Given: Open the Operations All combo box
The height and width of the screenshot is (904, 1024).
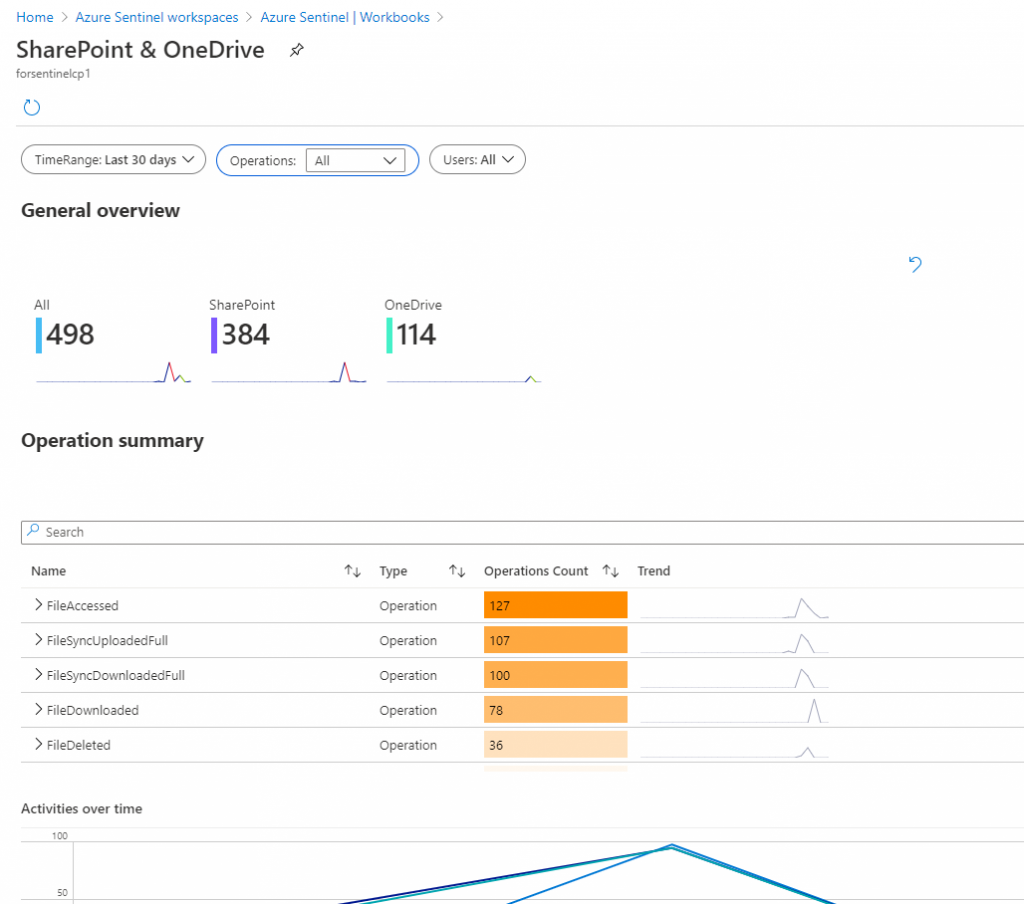Looking at the screenshot, I should (x=355, y=160).
